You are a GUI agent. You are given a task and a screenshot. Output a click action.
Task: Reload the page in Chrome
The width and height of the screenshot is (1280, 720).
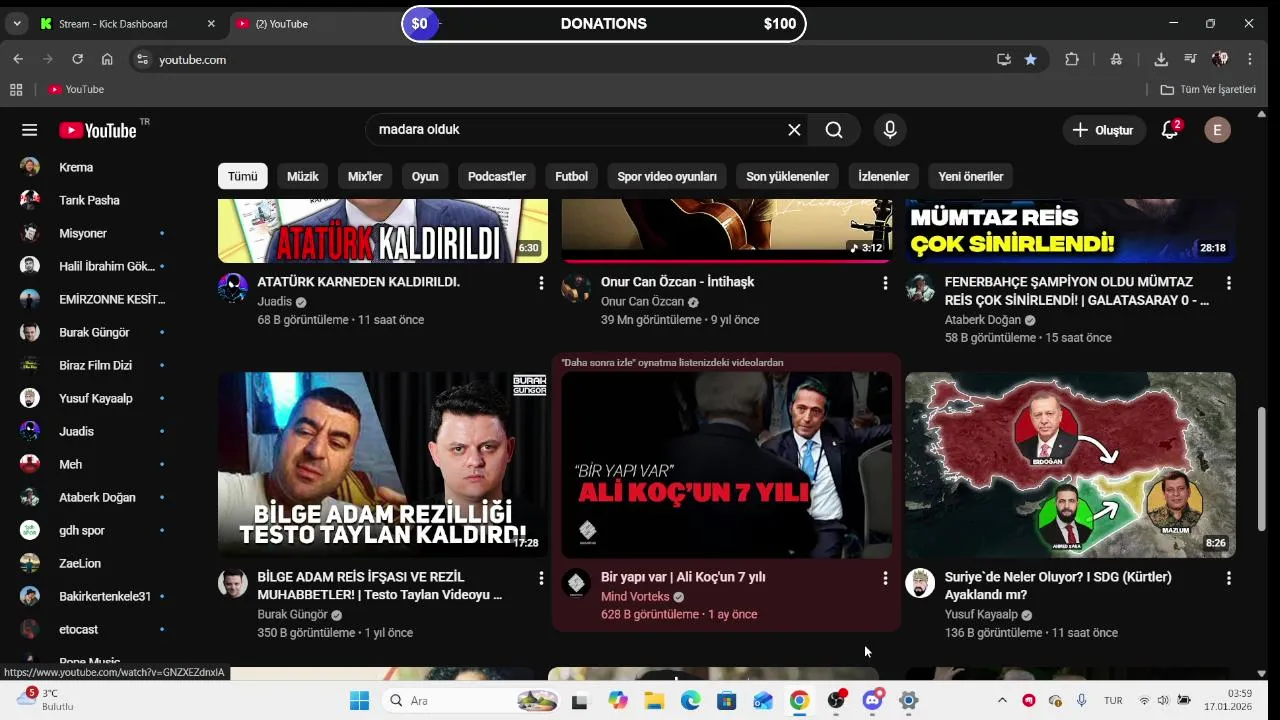click(x=77, y=59)
